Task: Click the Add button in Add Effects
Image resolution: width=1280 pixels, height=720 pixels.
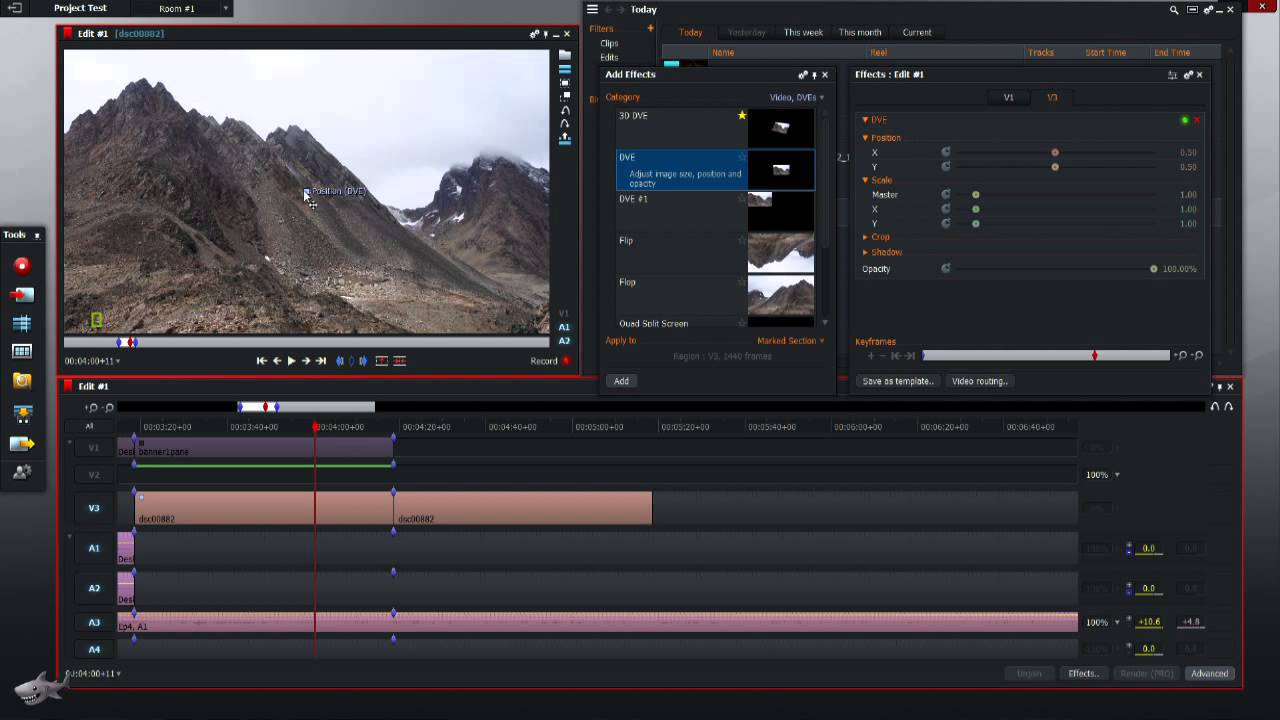Action: (621, 381)
